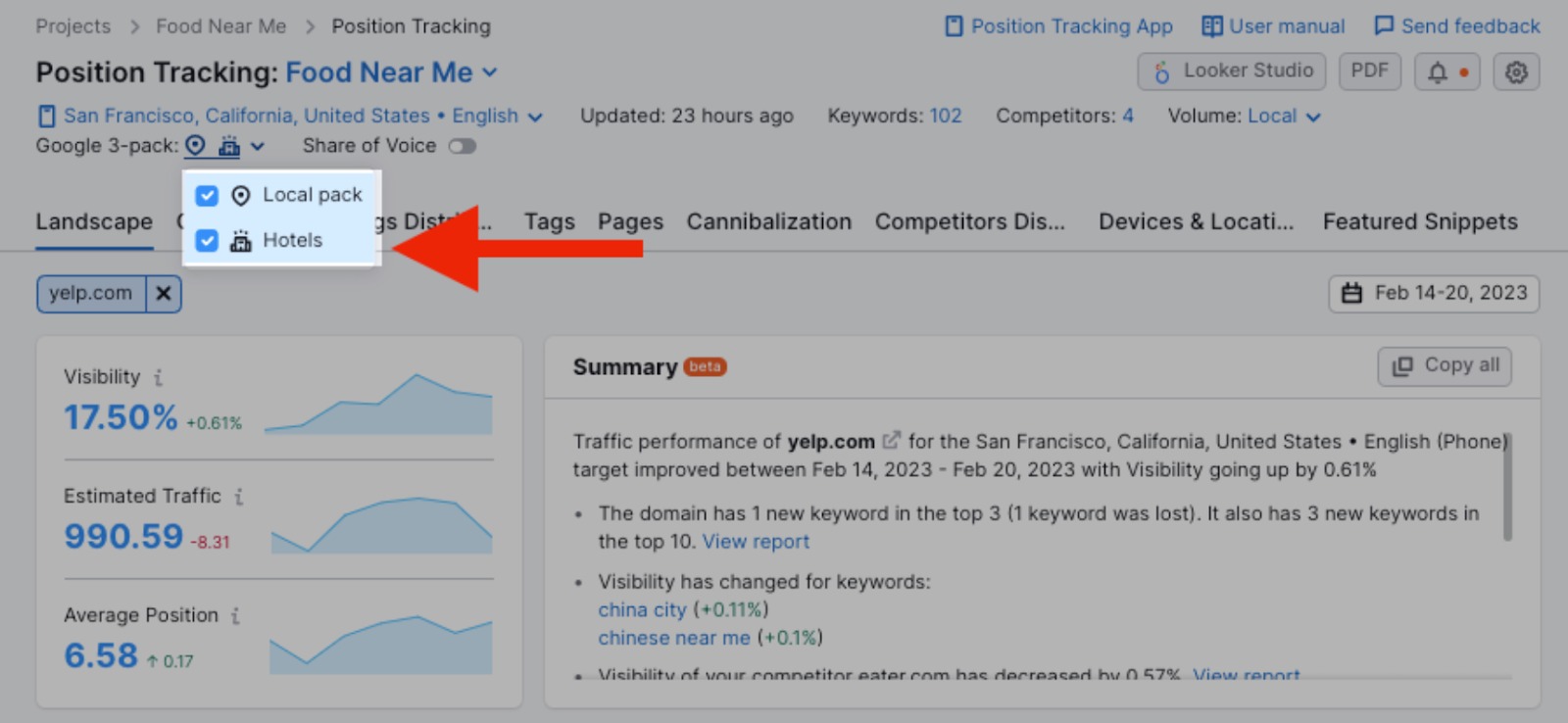1568x723 pixels.
Task: Open the Competitors Discovery tab
Action: [970, 221]
